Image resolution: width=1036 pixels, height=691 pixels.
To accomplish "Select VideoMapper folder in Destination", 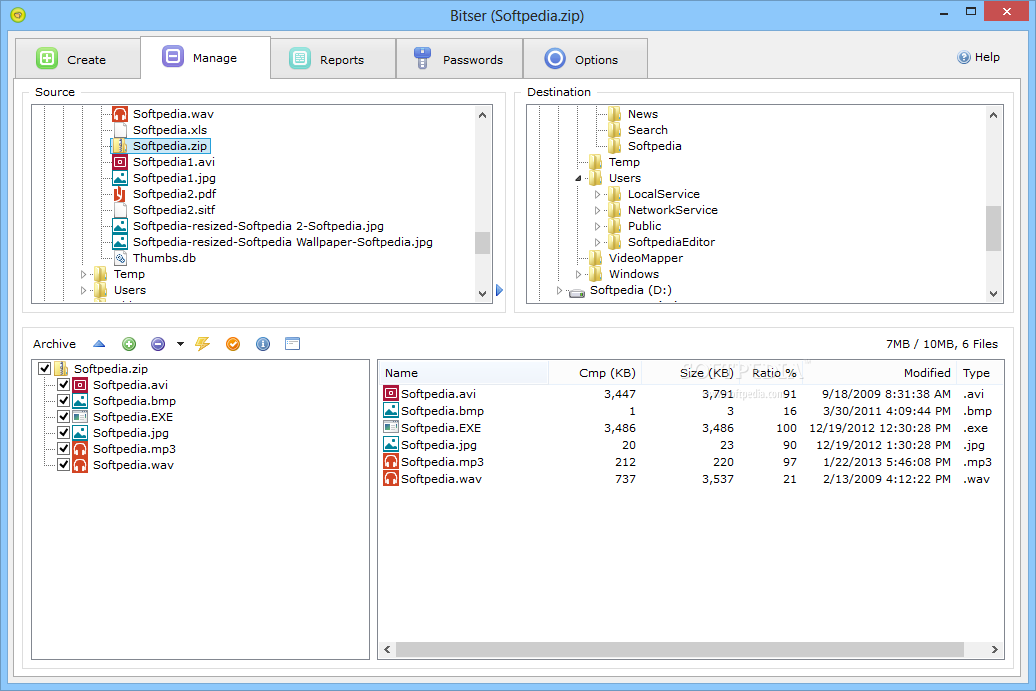I will (x=646, y=258).
